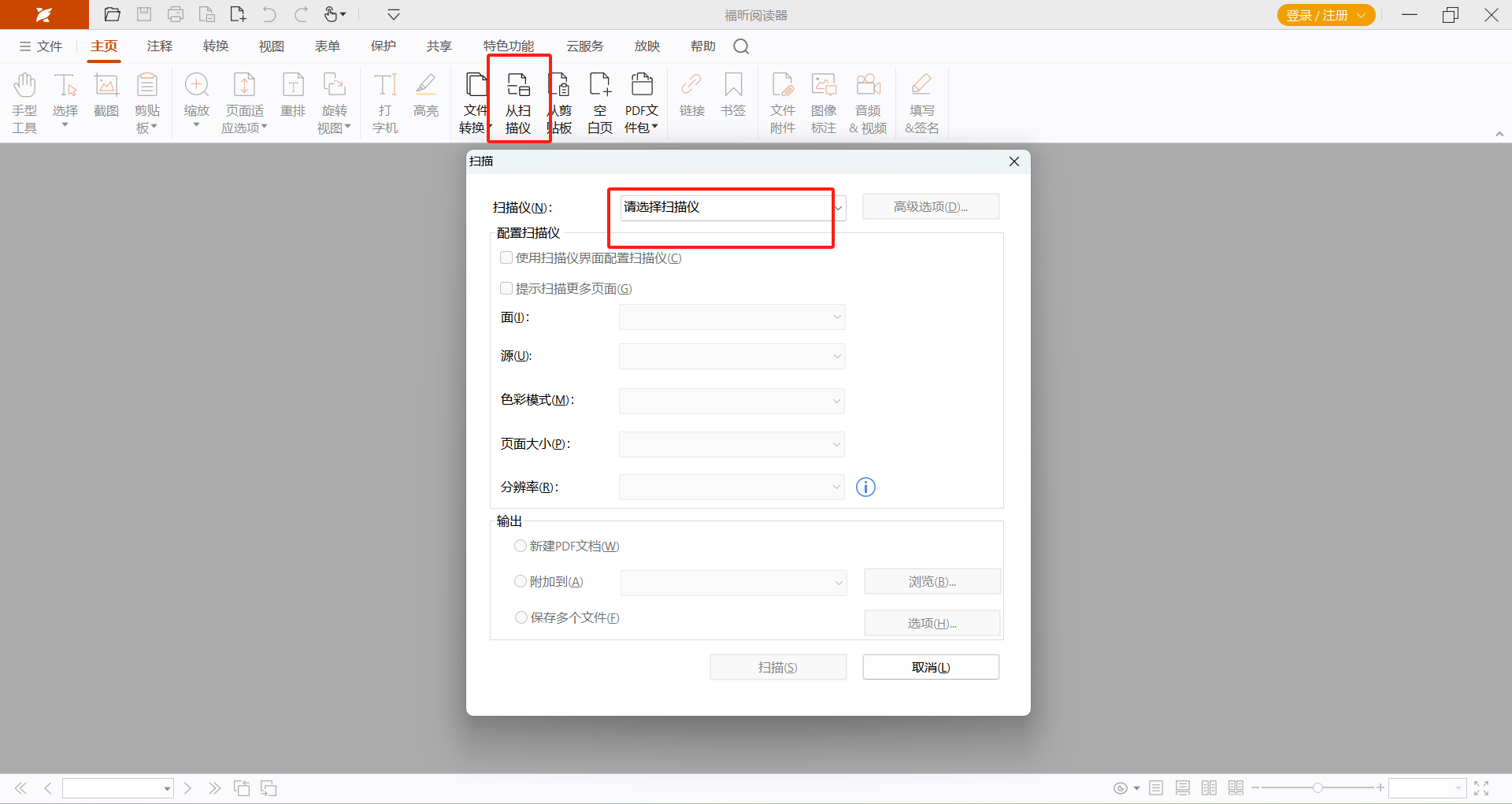Switch to the 保护 (Protect) tab
This screenshot has width=1512, height=804.
click(x=384, y=46)
